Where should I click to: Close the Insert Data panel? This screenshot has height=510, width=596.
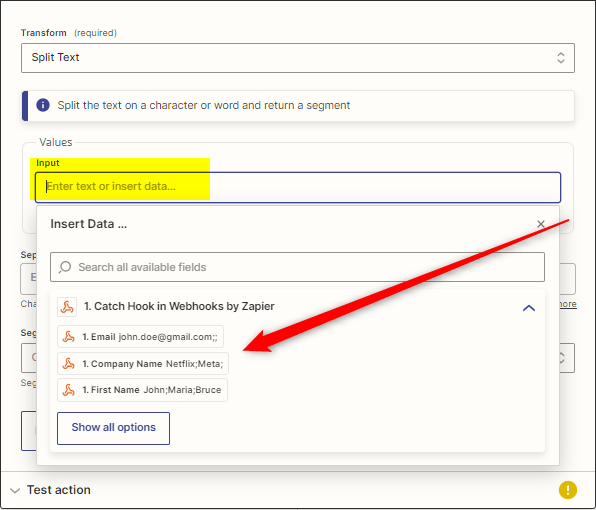tap(541, 224)
